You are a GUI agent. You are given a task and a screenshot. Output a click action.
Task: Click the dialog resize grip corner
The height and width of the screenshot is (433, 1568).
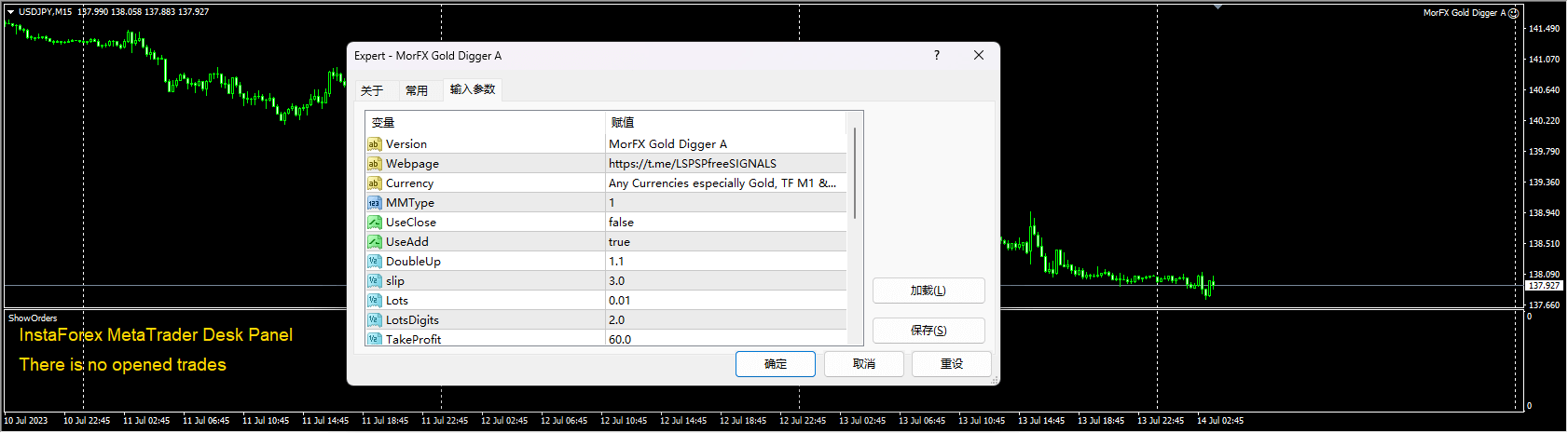995,380
